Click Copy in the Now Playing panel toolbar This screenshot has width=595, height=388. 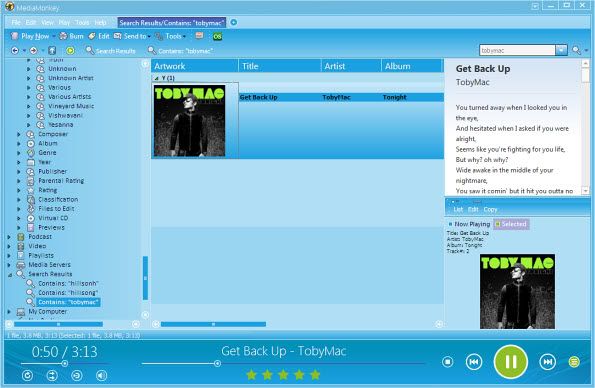pyautogui.click(x=490, y=209)
